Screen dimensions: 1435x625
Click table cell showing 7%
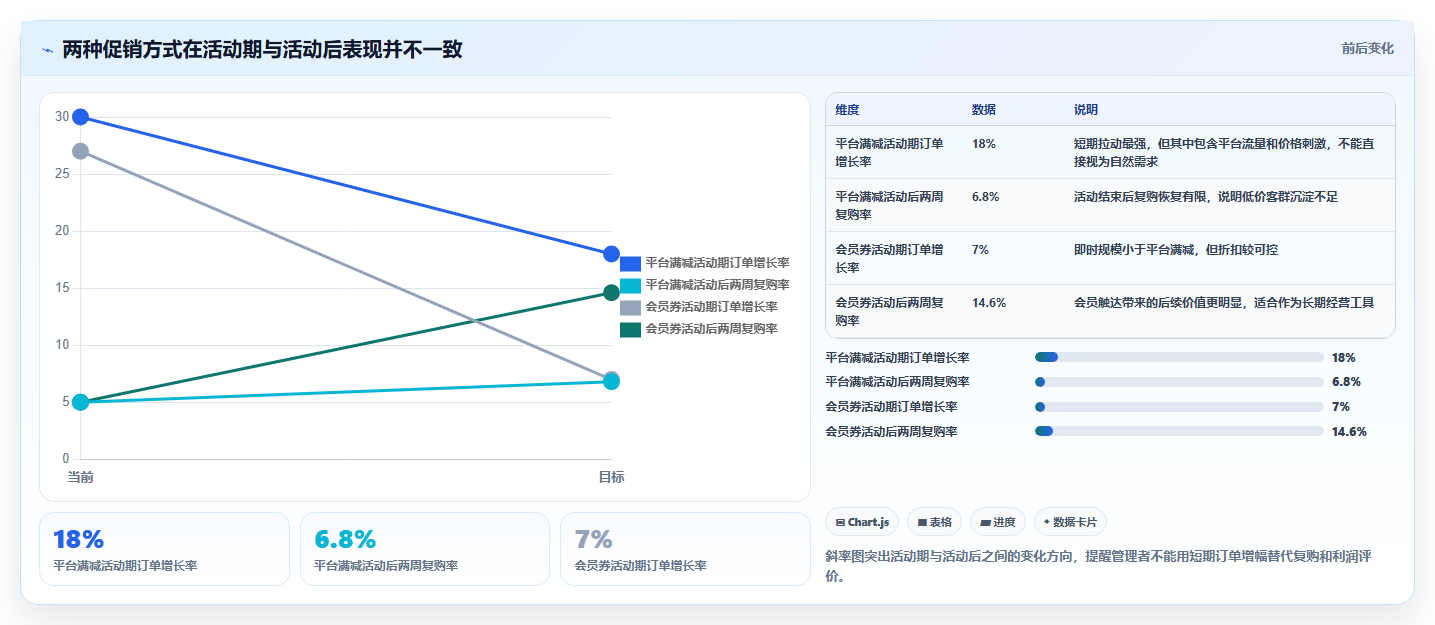click(981, 250)
